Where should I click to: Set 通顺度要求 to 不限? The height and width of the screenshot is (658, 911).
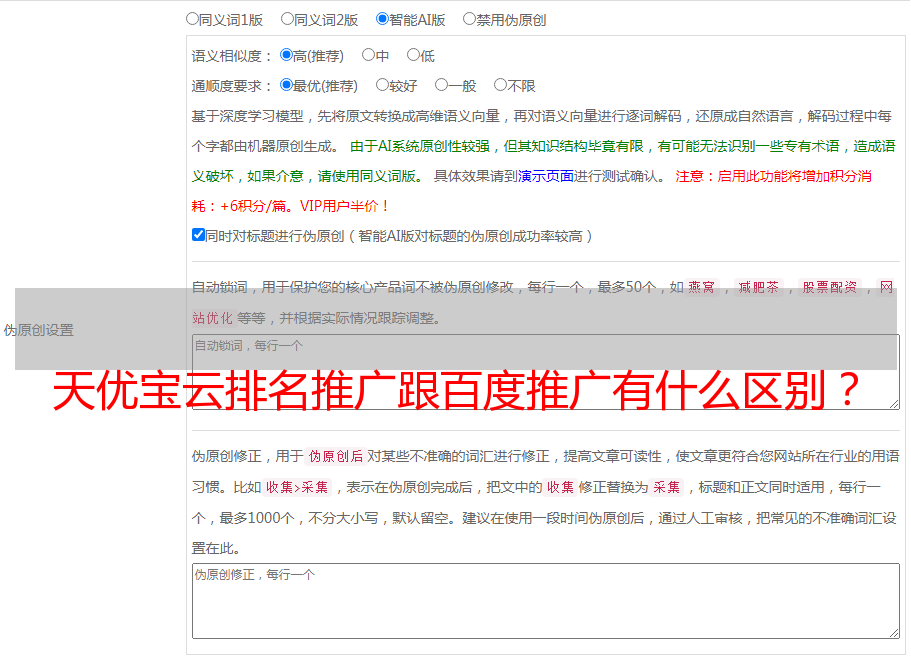click(x=500, y=85)
